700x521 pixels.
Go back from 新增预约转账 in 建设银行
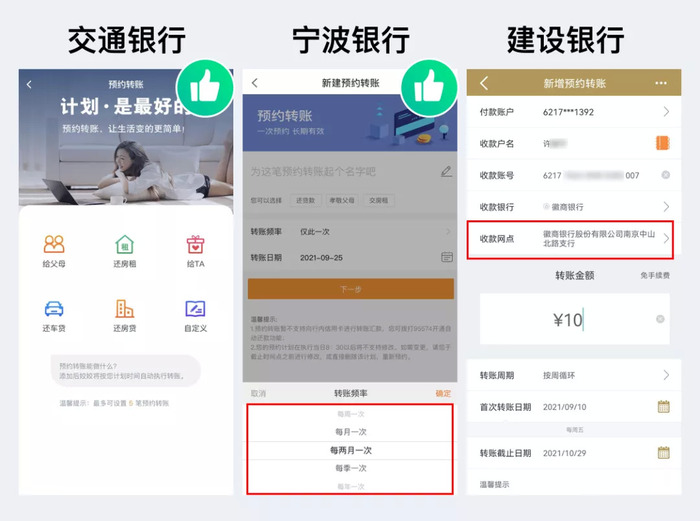pyautogui.click(x=484, y=83)
